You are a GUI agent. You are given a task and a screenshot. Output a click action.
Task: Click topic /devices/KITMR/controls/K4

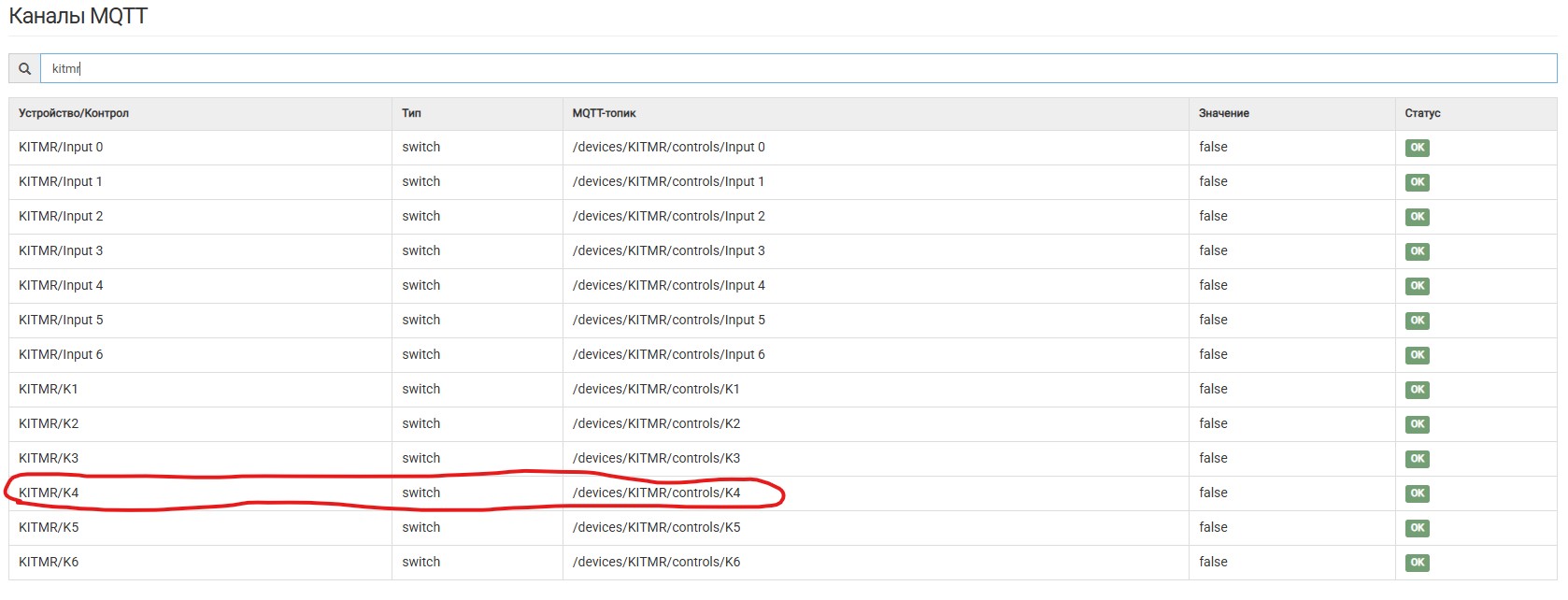[x=657, y=493]
